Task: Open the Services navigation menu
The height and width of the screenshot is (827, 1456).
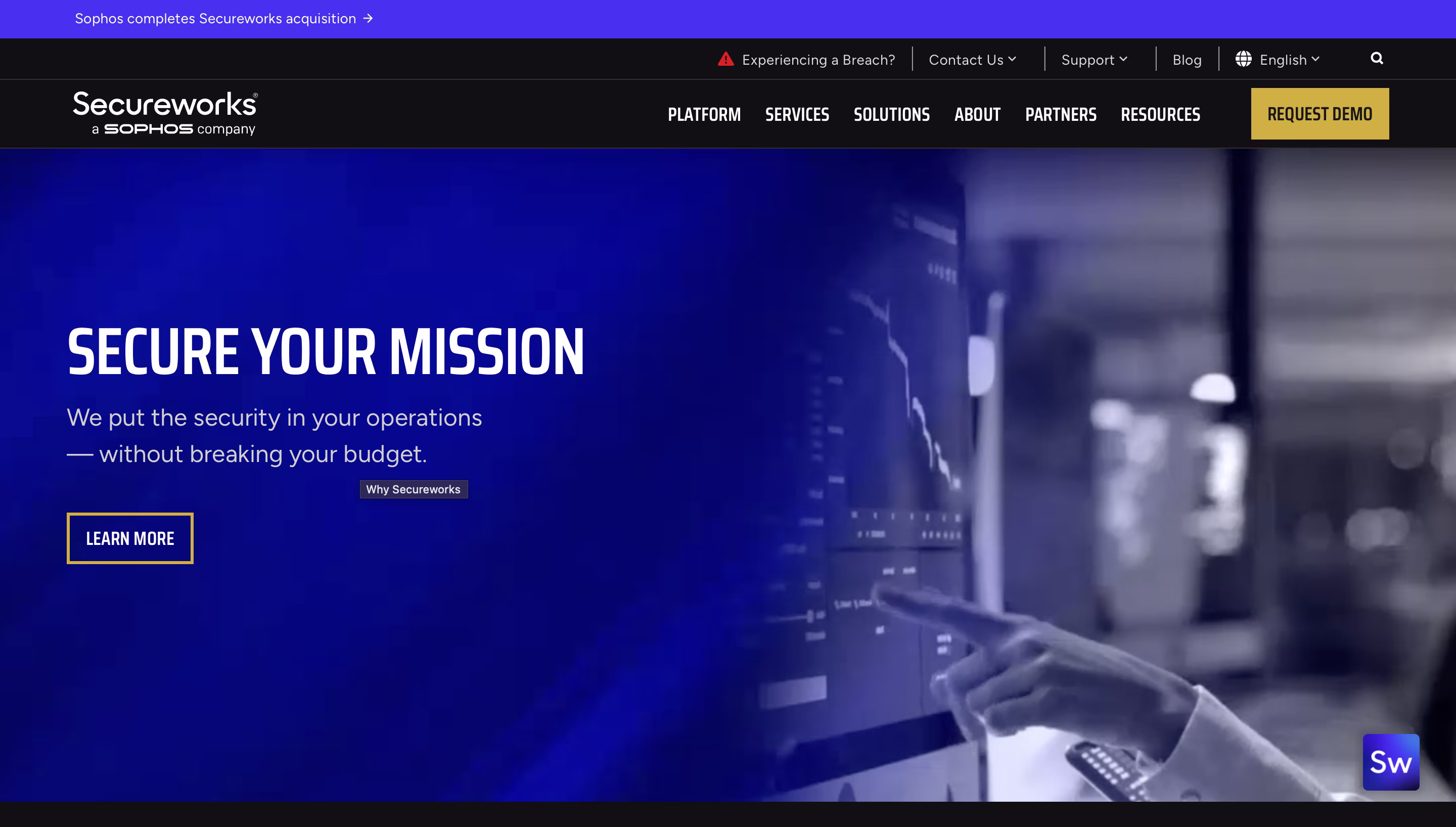Action: pyautogui.click(x=797, y=115)
